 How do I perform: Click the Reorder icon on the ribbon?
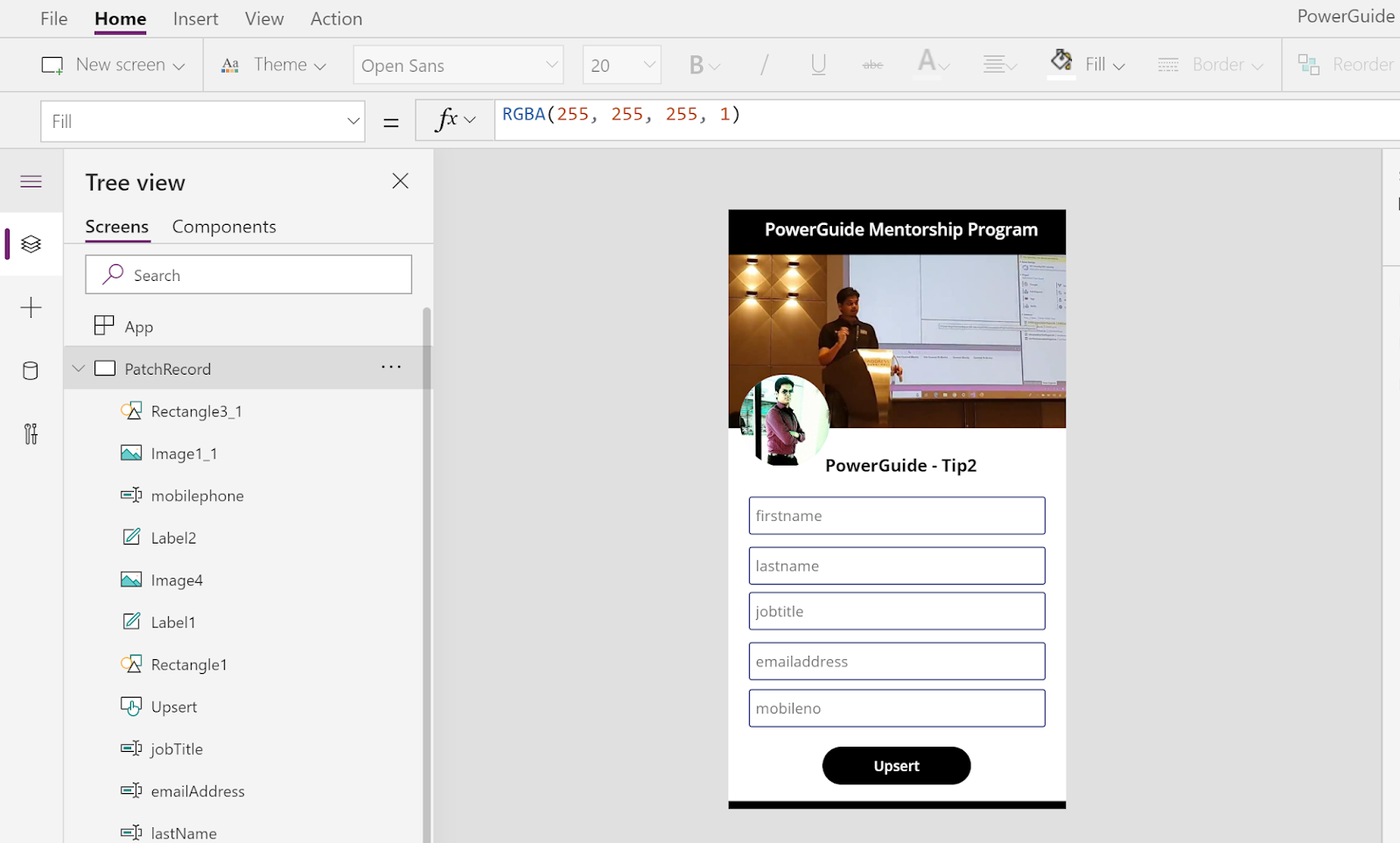pyautogui.click(x=1309, y=64)
